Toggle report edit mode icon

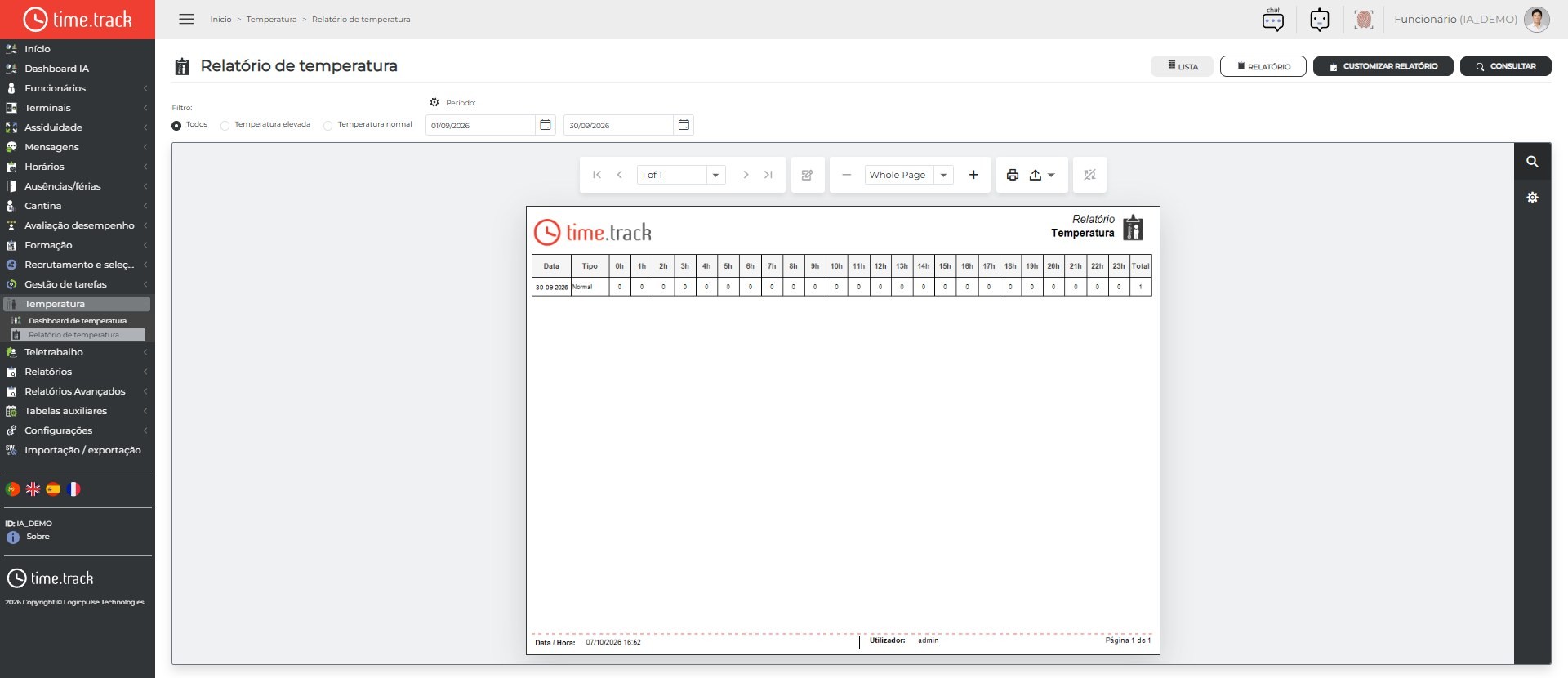tap(808, 175)
